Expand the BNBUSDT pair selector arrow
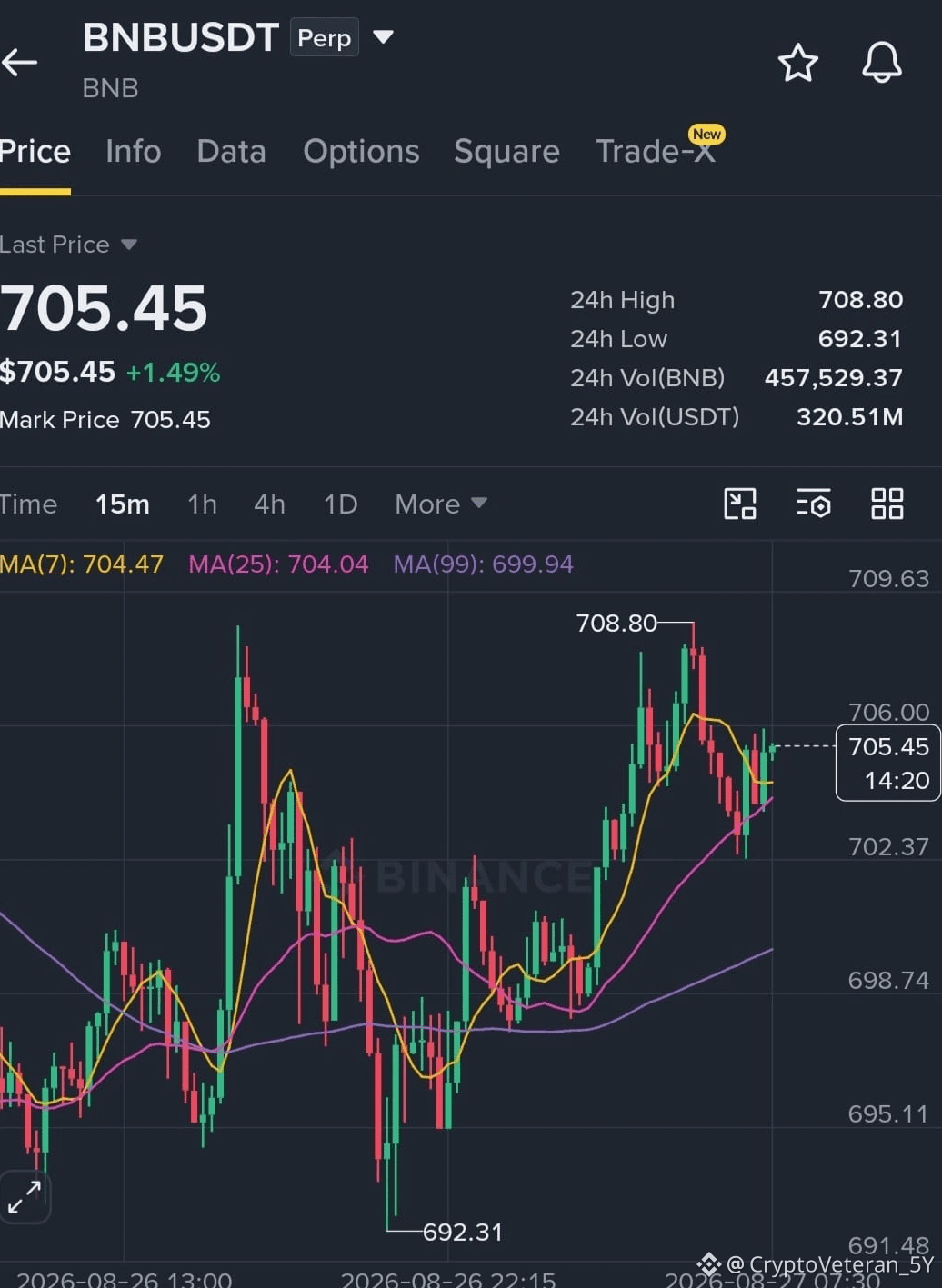Viewport: 942px width, 1288px height. (384, 37)
